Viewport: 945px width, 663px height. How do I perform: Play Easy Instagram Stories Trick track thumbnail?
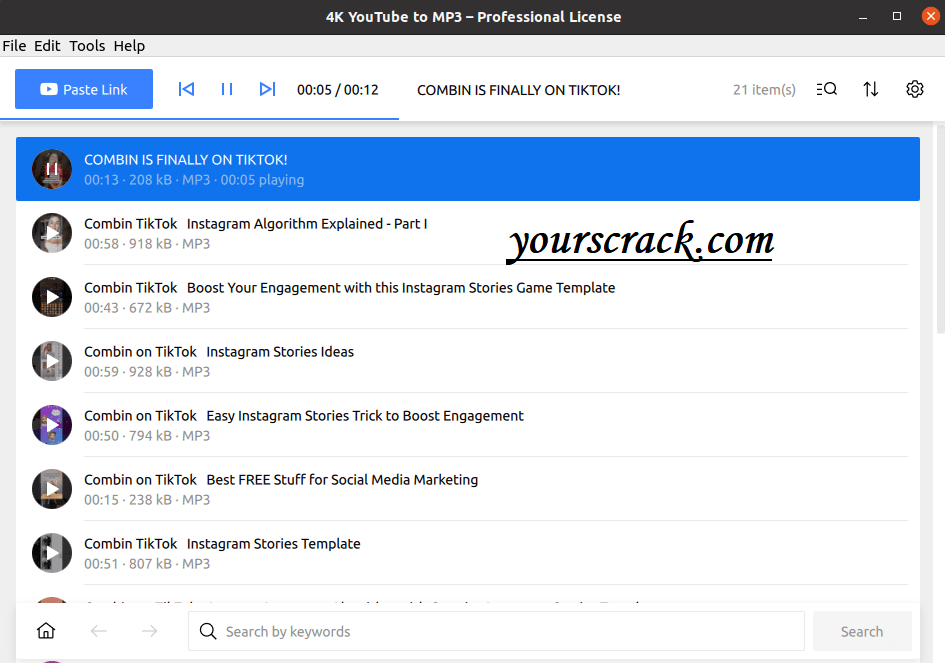(x=52, y=425)
